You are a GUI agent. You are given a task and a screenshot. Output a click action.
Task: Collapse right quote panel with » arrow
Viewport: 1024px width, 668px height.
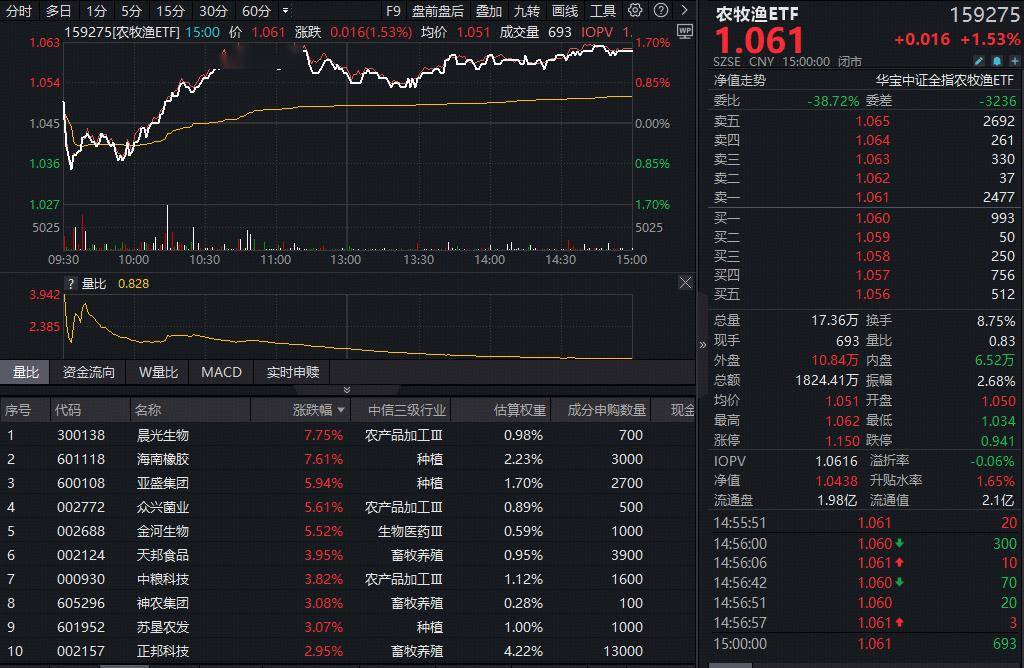pyautogui.click(x=702, y=345)
